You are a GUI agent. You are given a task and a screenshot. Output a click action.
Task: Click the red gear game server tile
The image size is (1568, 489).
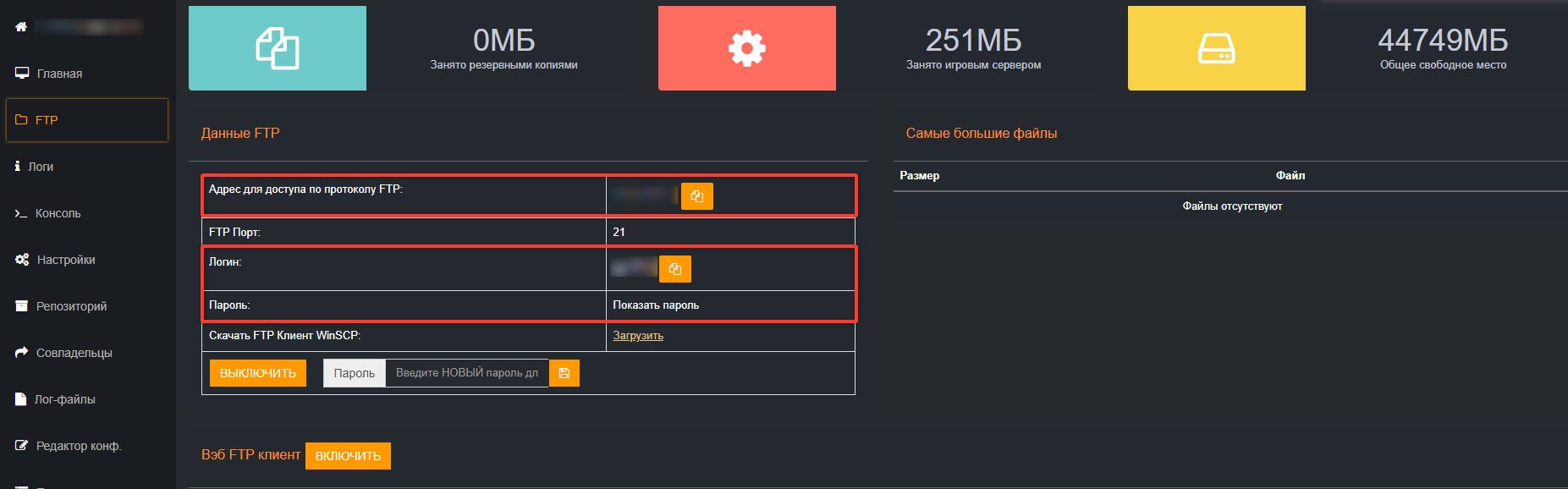pos(746,48)
